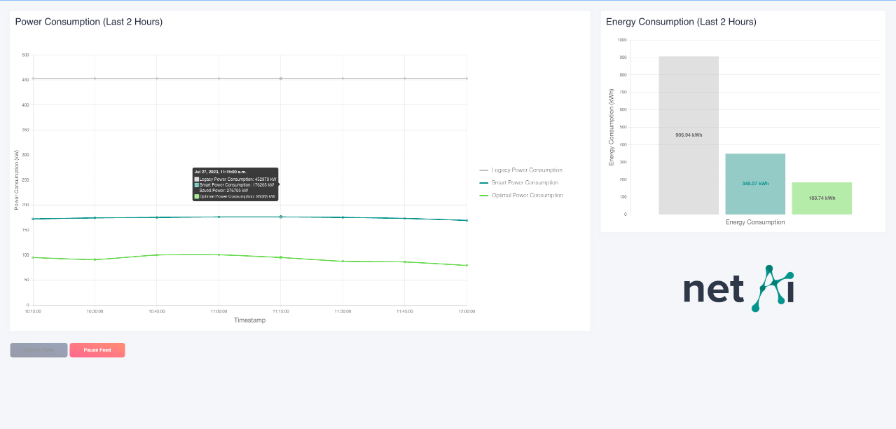Click the net AI logo
The height and width of the screenshot is (429, 896).
pyautogui.click(x=738, y=288)
